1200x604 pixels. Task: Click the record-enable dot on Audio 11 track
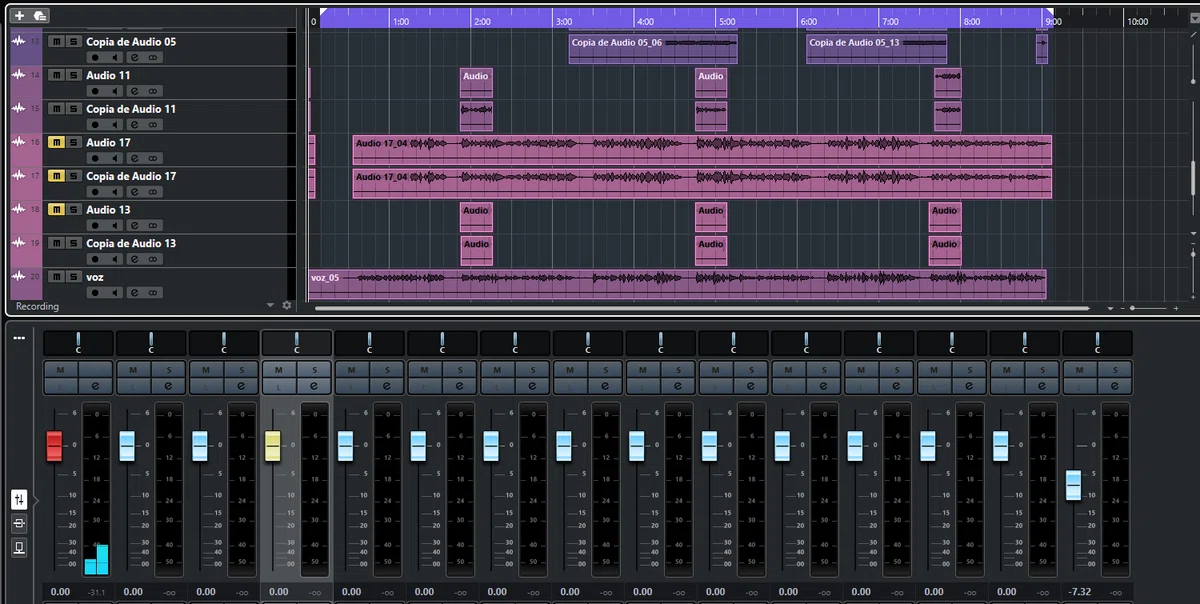(x=96, y=91)
